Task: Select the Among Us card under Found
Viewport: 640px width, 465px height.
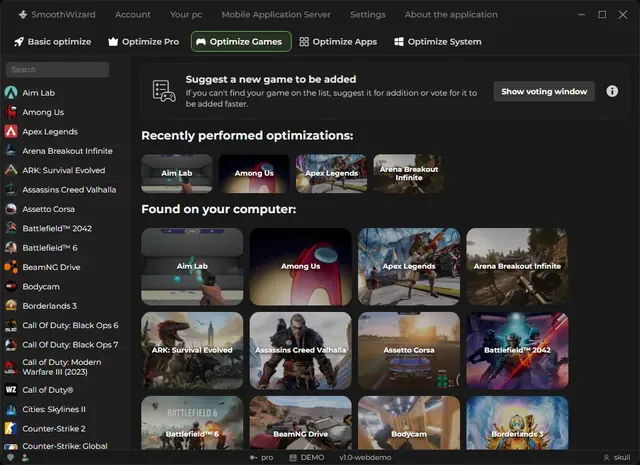Action: pos(300,267)
